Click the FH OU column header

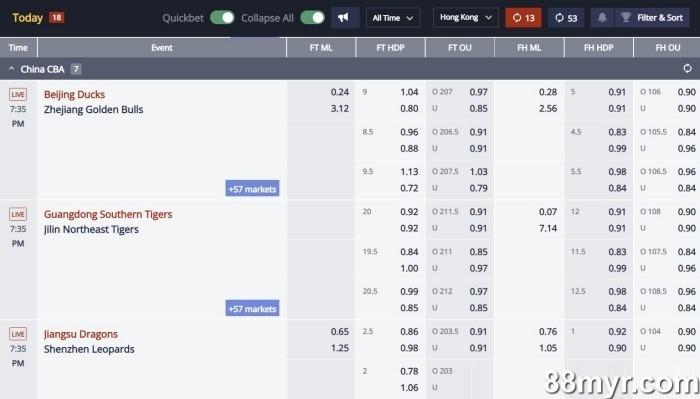667,48
